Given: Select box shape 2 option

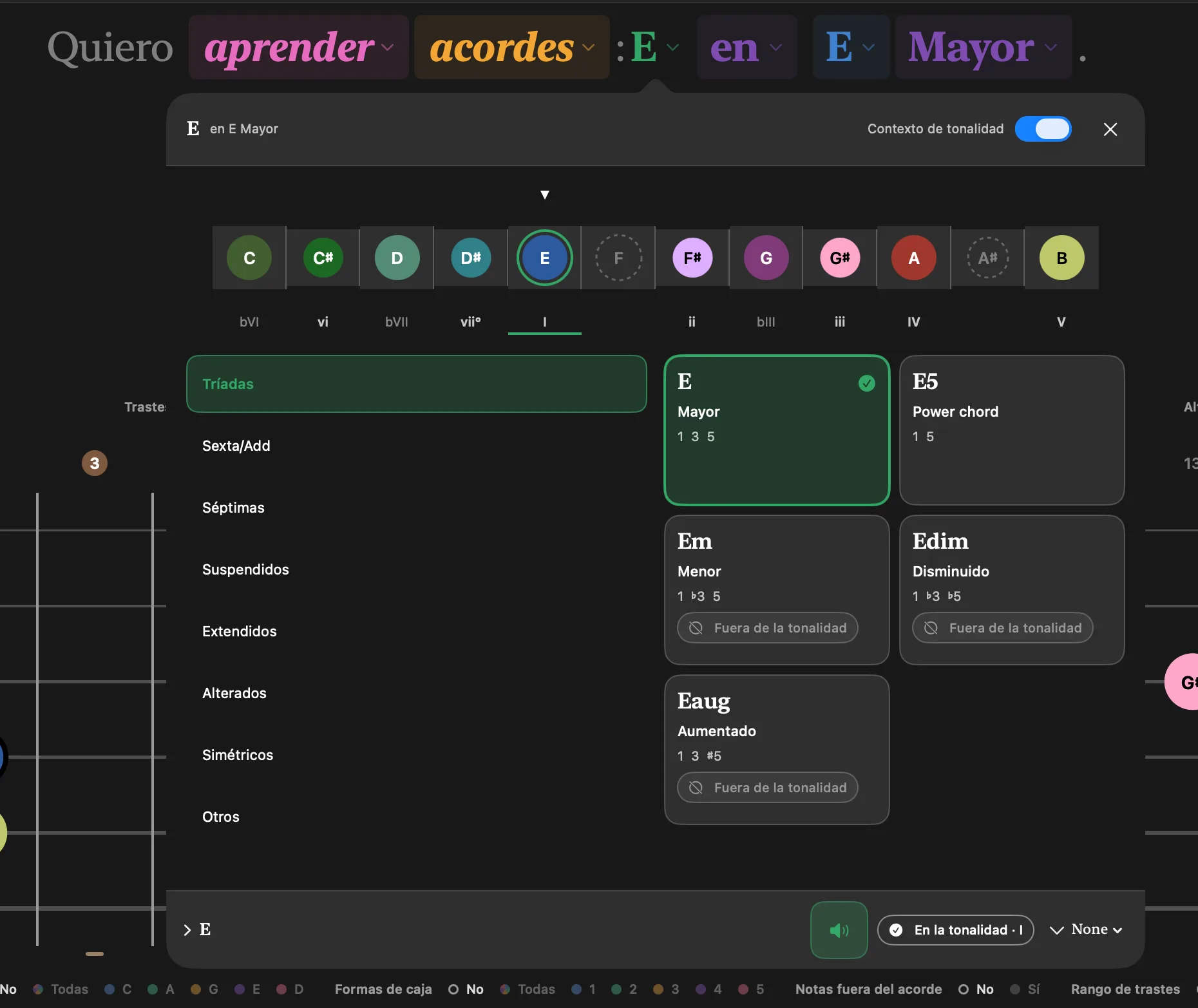Looking at the screenshot, I should pos(624,989).
